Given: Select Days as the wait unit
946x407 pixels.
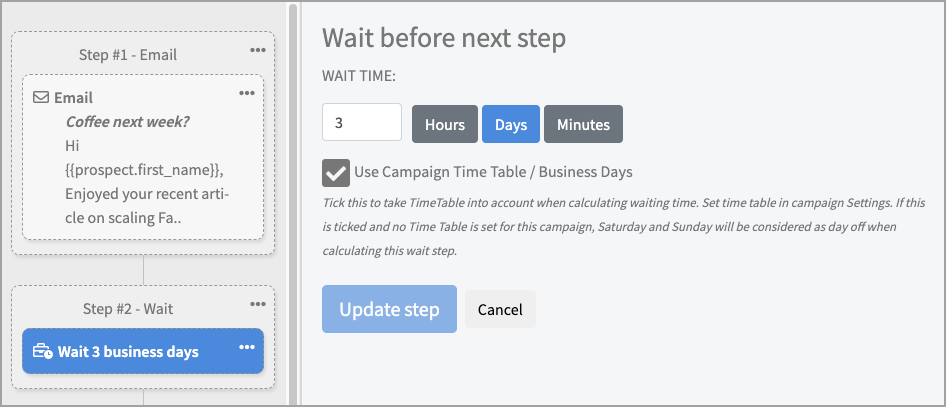Looking at the screenshot, I should (x=510, y=124).
